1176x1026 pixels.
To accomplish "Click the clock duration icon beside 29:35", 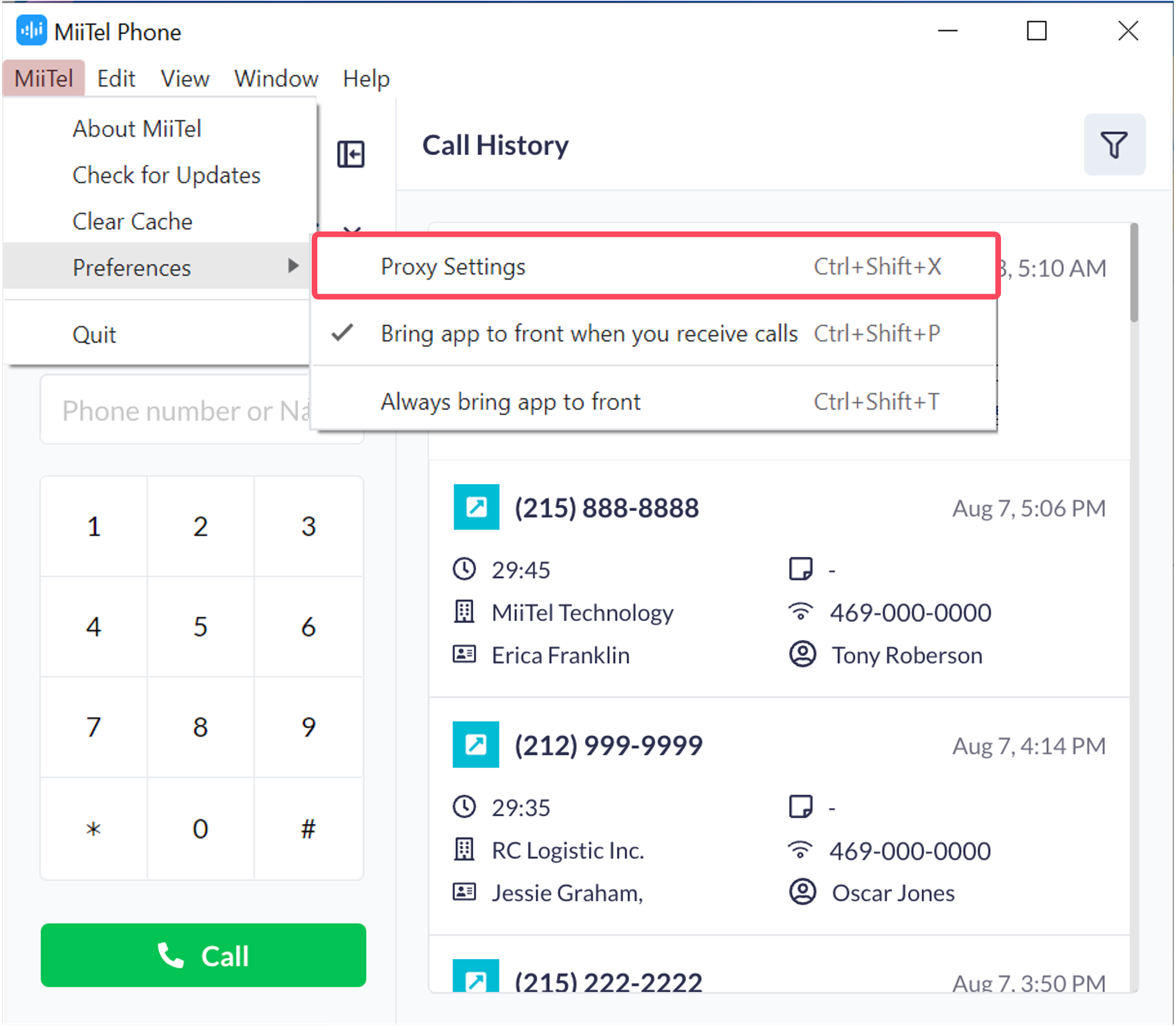I will (465, 807).
